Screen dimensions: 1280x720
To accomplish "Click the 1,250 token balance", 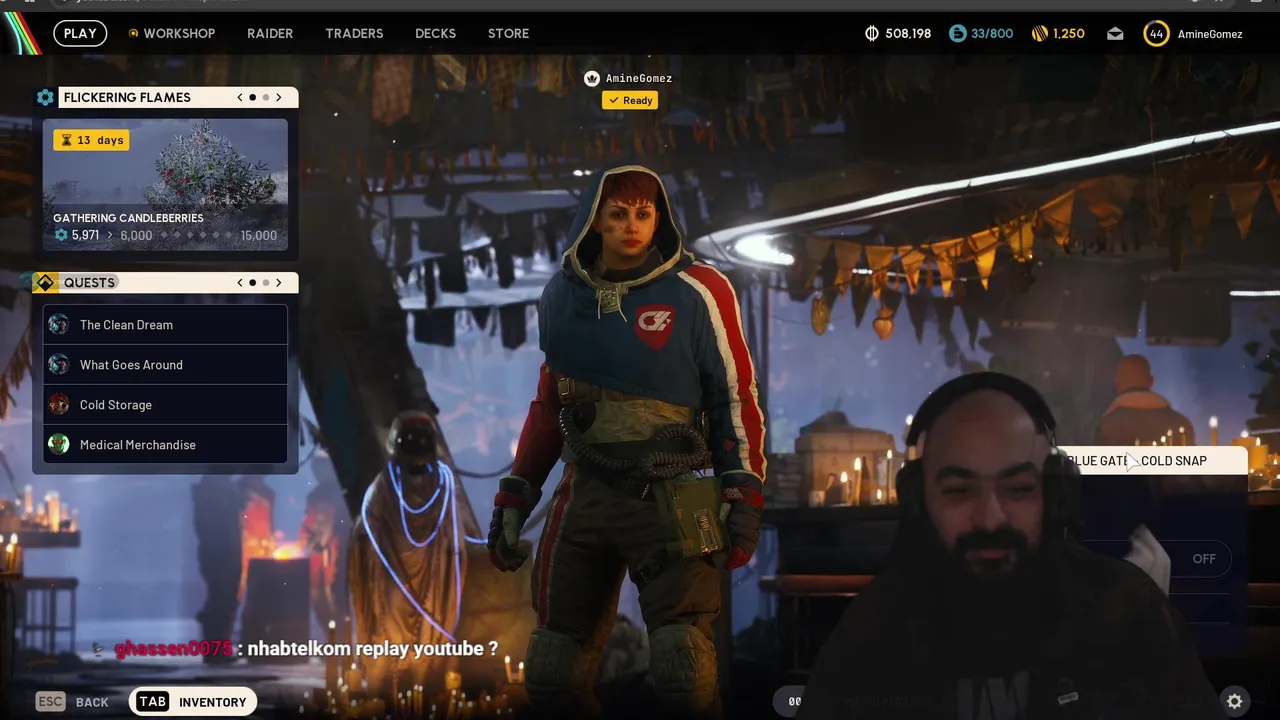I will (x=1068, y=34).
